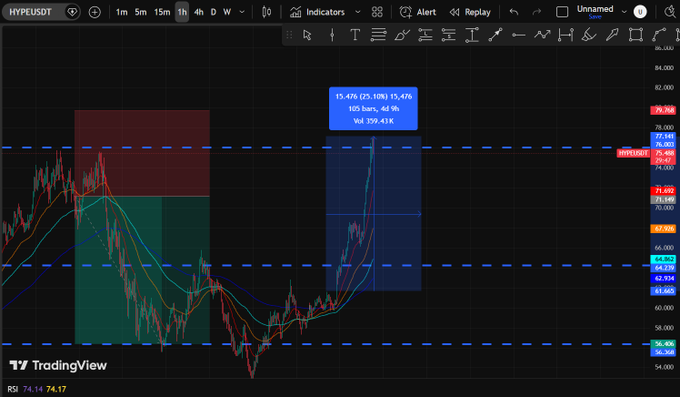Select the short position tool
This screenshot has height=397, width=680.
[449, 35]
